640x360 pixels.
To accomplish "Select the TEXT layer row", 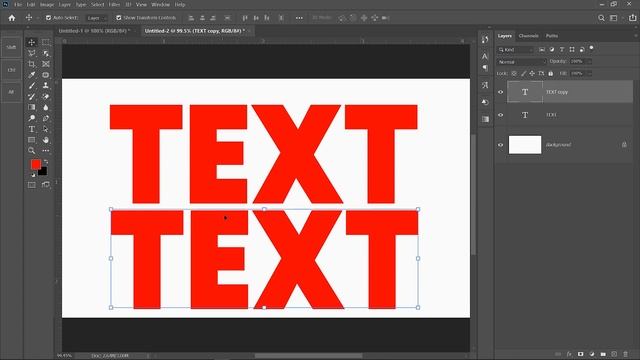I will 564,115.
